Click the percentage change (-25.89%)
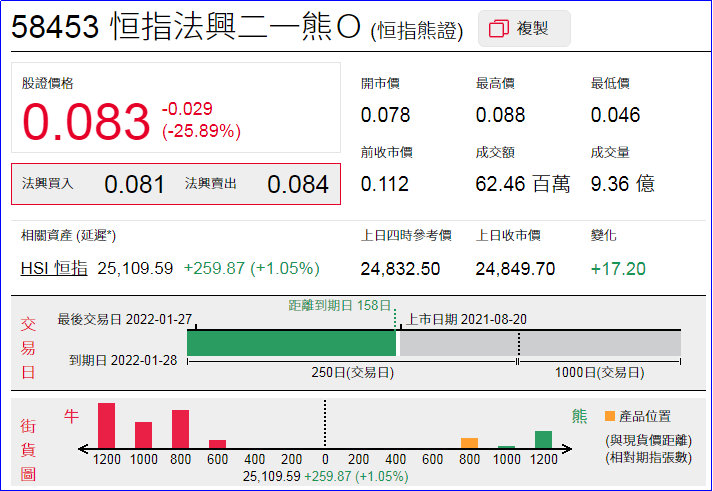 point(201,131)
